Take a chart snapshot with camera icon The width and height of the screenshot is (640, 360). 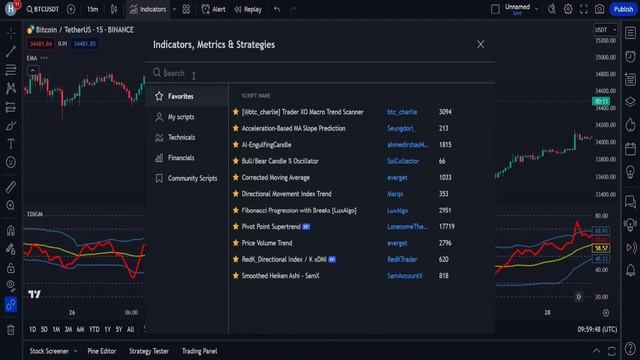tap(599, 9)
